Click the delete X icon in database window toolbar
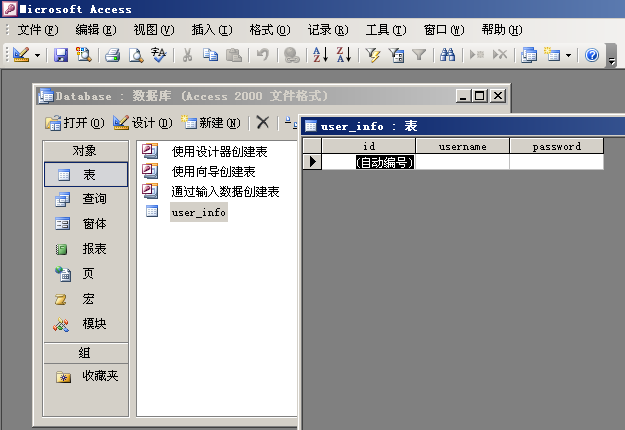625x430 pixels. click(x=263, y=123)
